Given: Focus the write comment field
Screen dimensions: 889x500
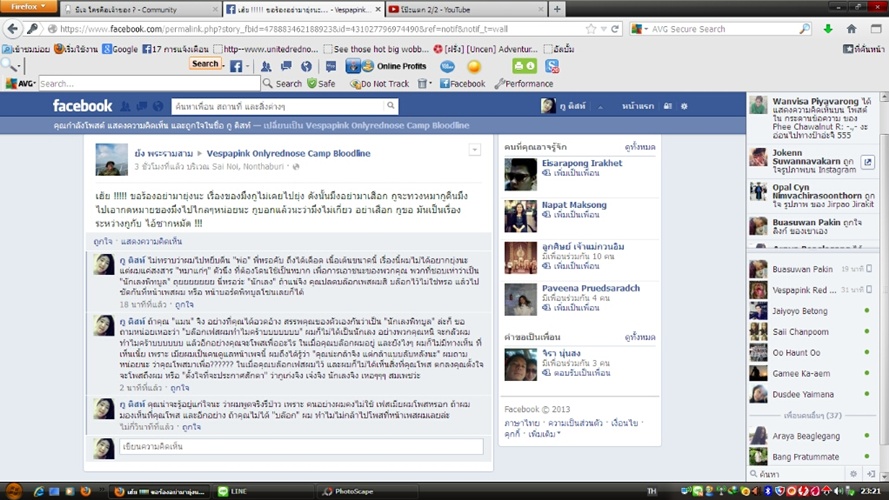Looking at the screenshot, I should [301, 447].
